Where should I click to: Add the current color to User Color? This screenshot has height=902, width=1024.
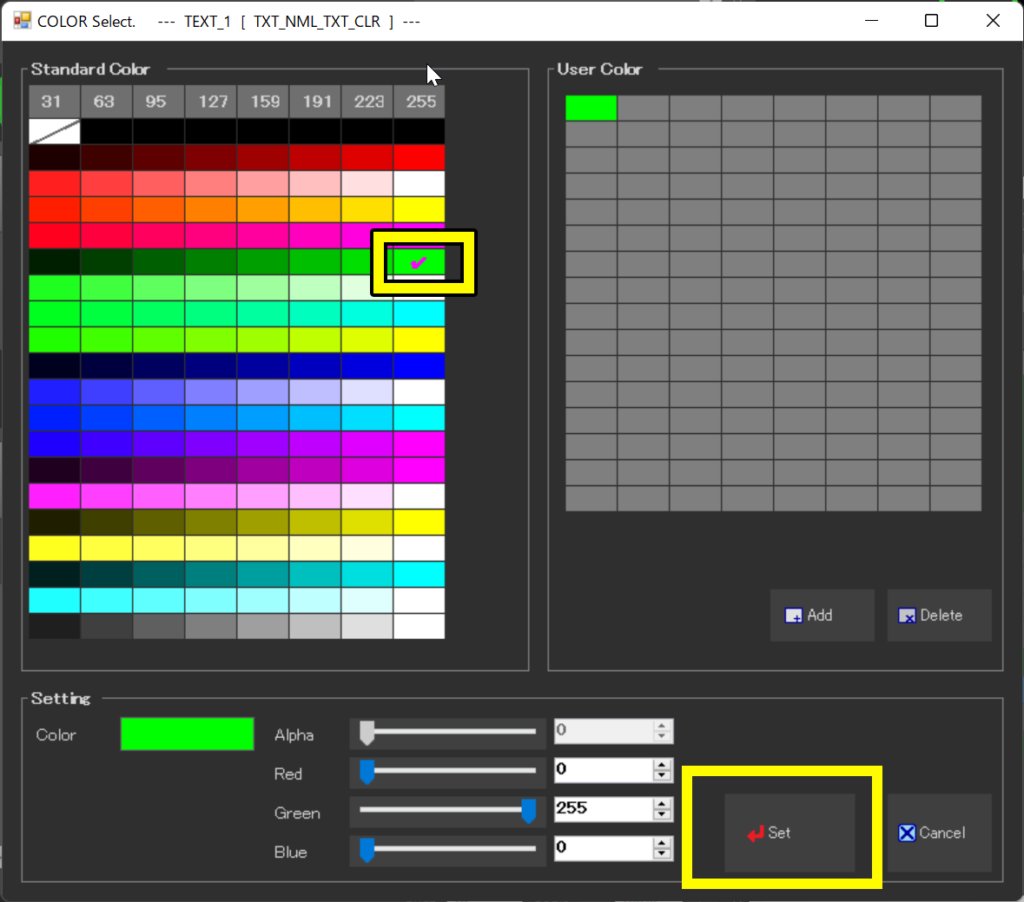821,615
